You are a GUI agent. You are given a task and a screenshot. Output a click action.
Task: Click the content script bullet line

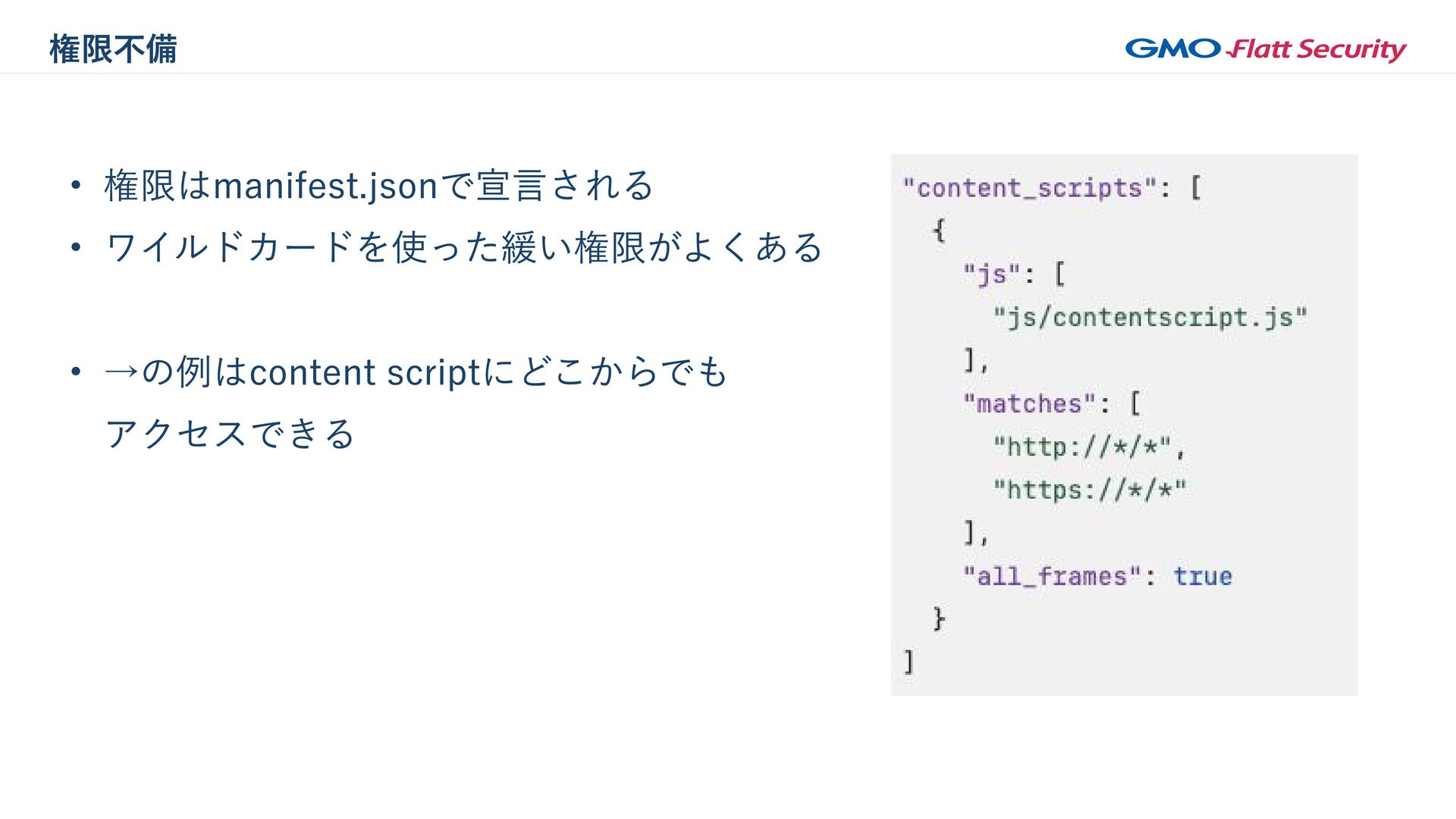[416, 372]
